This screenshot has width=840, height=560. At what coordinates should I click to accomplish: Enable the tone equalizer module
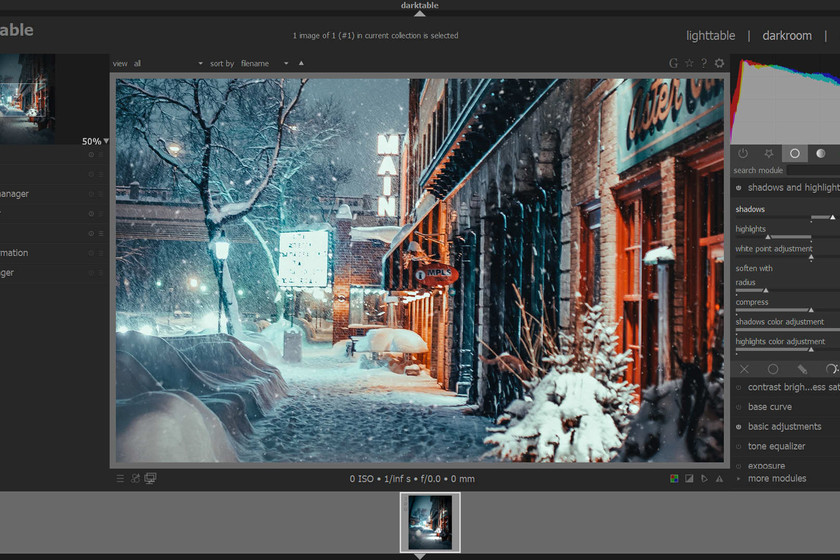[739, 447]
